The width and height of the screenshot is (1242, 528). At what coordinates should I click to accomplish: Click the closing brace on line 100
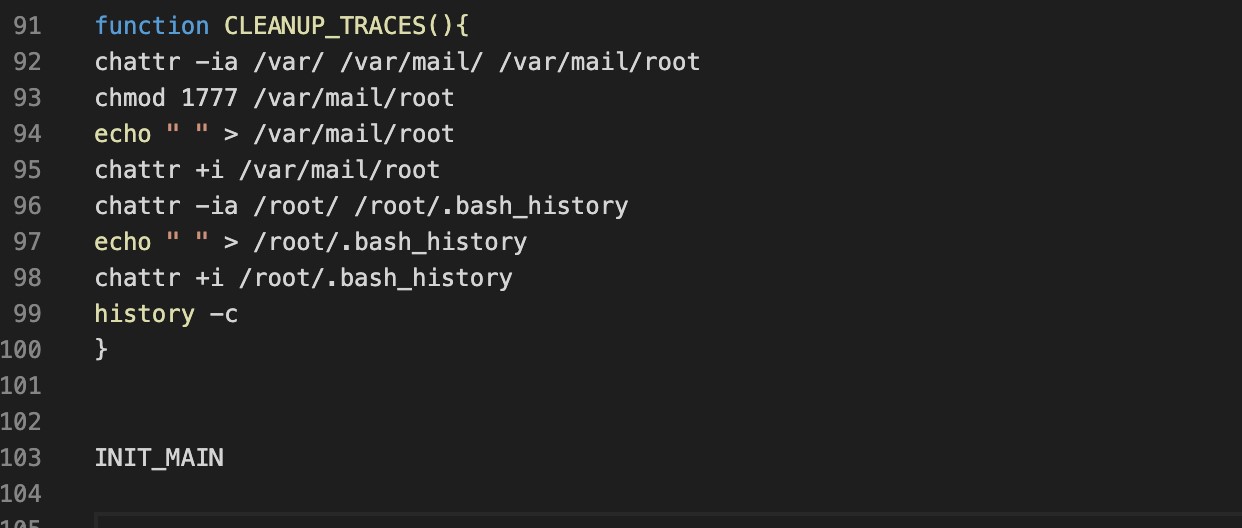point(101,350)
